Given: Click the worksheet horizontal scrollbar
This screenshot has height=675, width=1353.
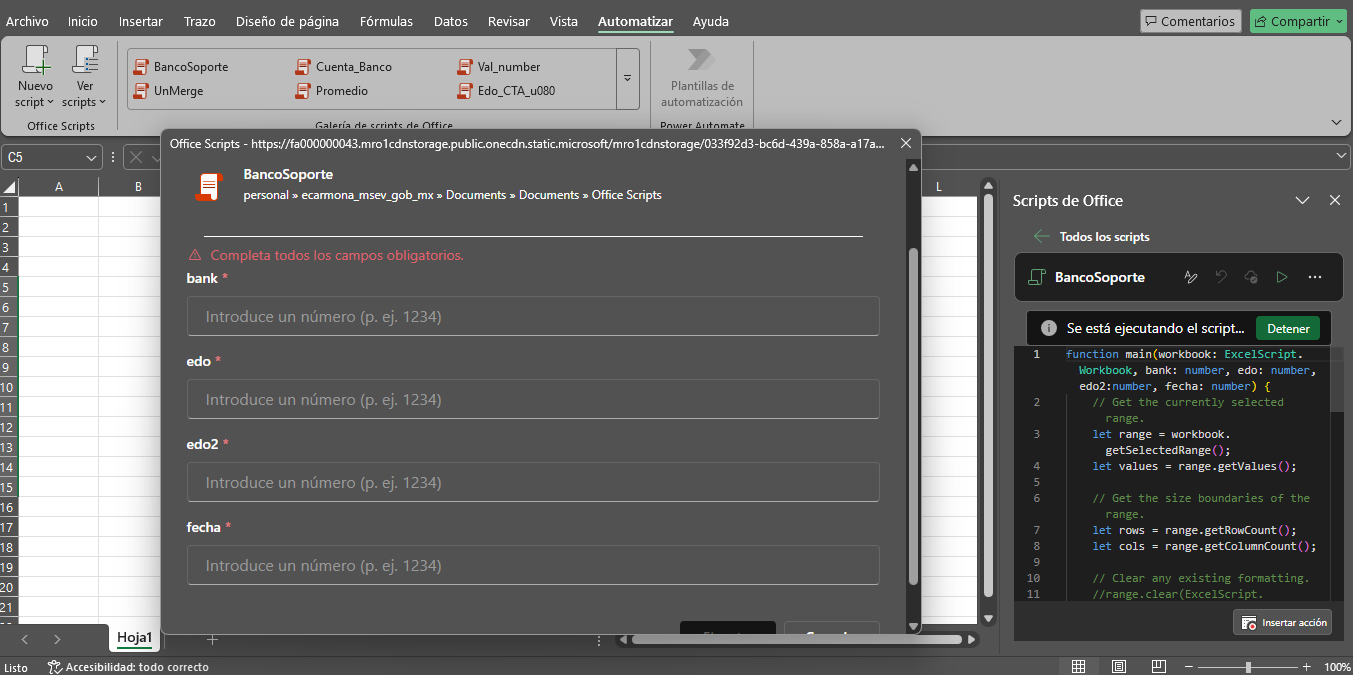Looking at the screenshot, I should click(798, 639).
